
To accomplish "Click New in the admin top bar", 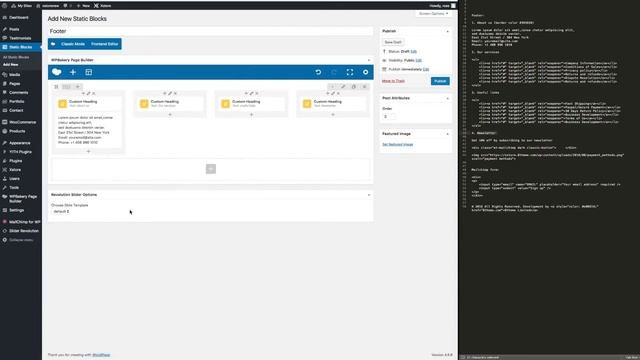I will [x=83, y=6].
